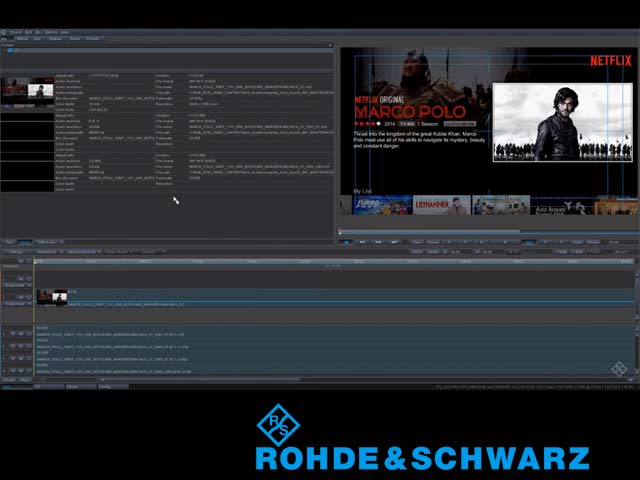This screenshot has height=480, width=640.
Task: Open the Help menu
Action: pos(64,32)
